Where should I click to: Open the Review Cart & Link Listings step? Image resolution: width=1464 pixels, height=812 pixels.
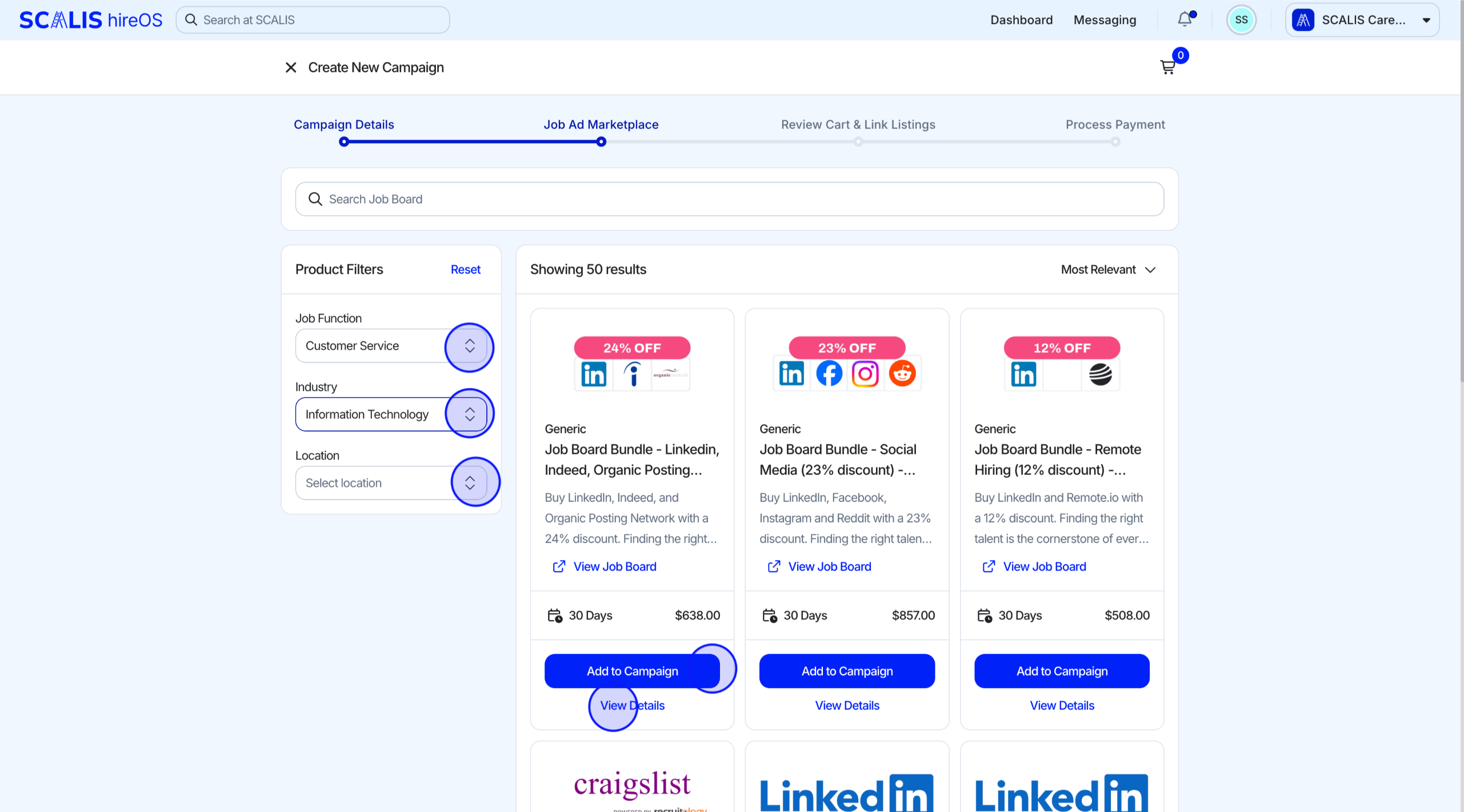(x=858, y=125)
